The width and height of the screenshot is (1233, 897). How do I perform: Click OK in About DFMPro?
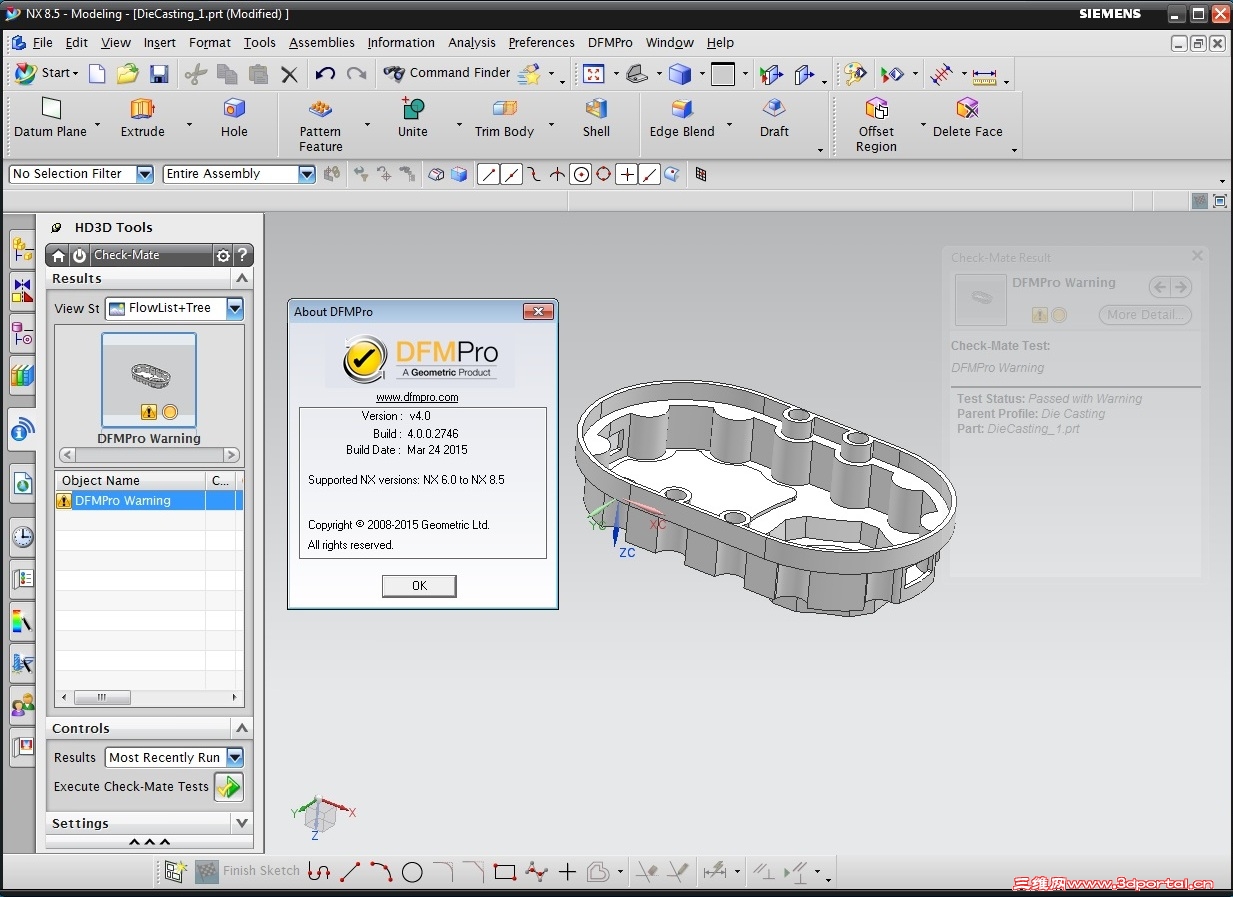coord(419,586)
